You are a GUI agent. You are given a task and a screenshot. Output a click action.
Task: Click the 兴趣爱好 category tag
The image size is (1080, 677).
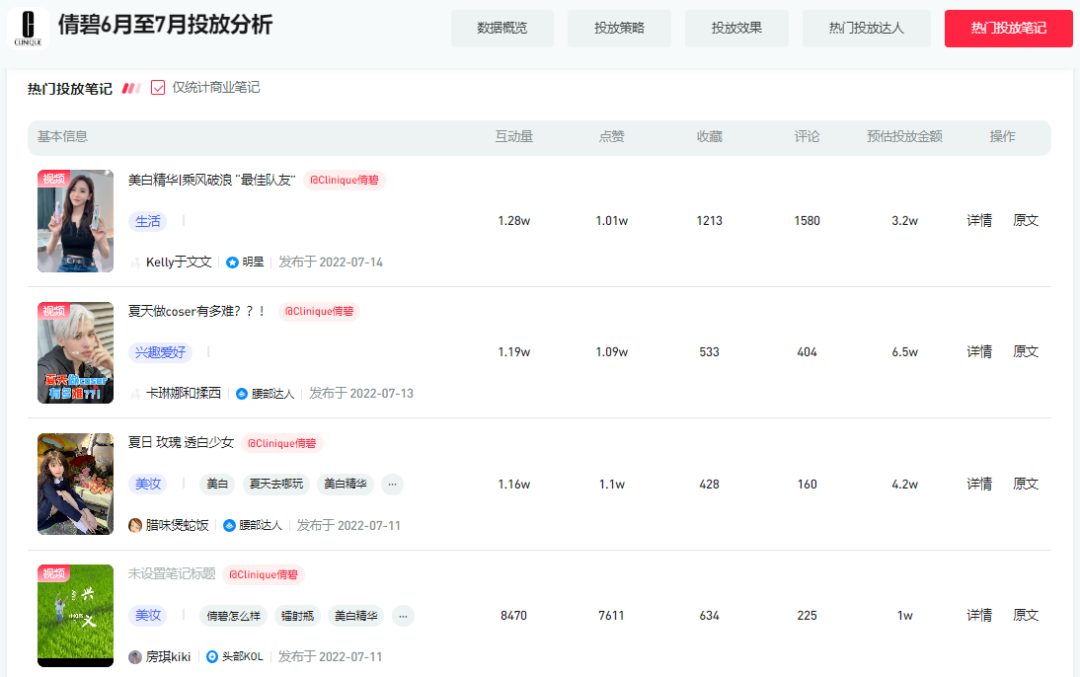160,353
